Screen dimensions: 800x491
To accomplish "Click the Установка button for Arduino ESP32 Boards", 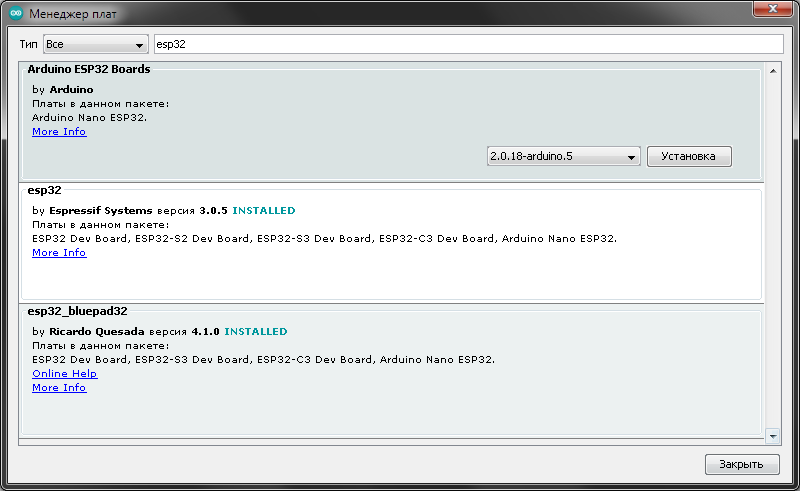I will pyautogui.click(x=689, y=156).
